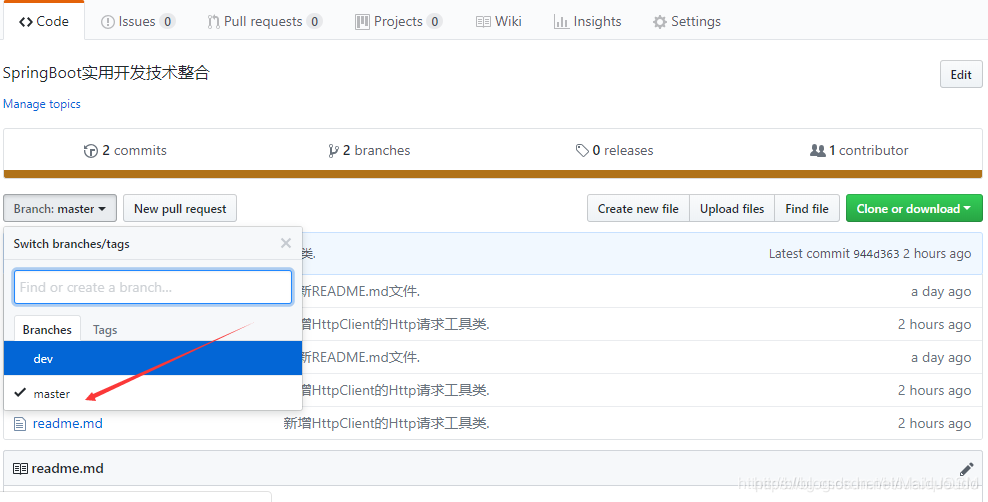Click the Manage topics link
The width and height of the screenshot is (988, 502).
42,104
